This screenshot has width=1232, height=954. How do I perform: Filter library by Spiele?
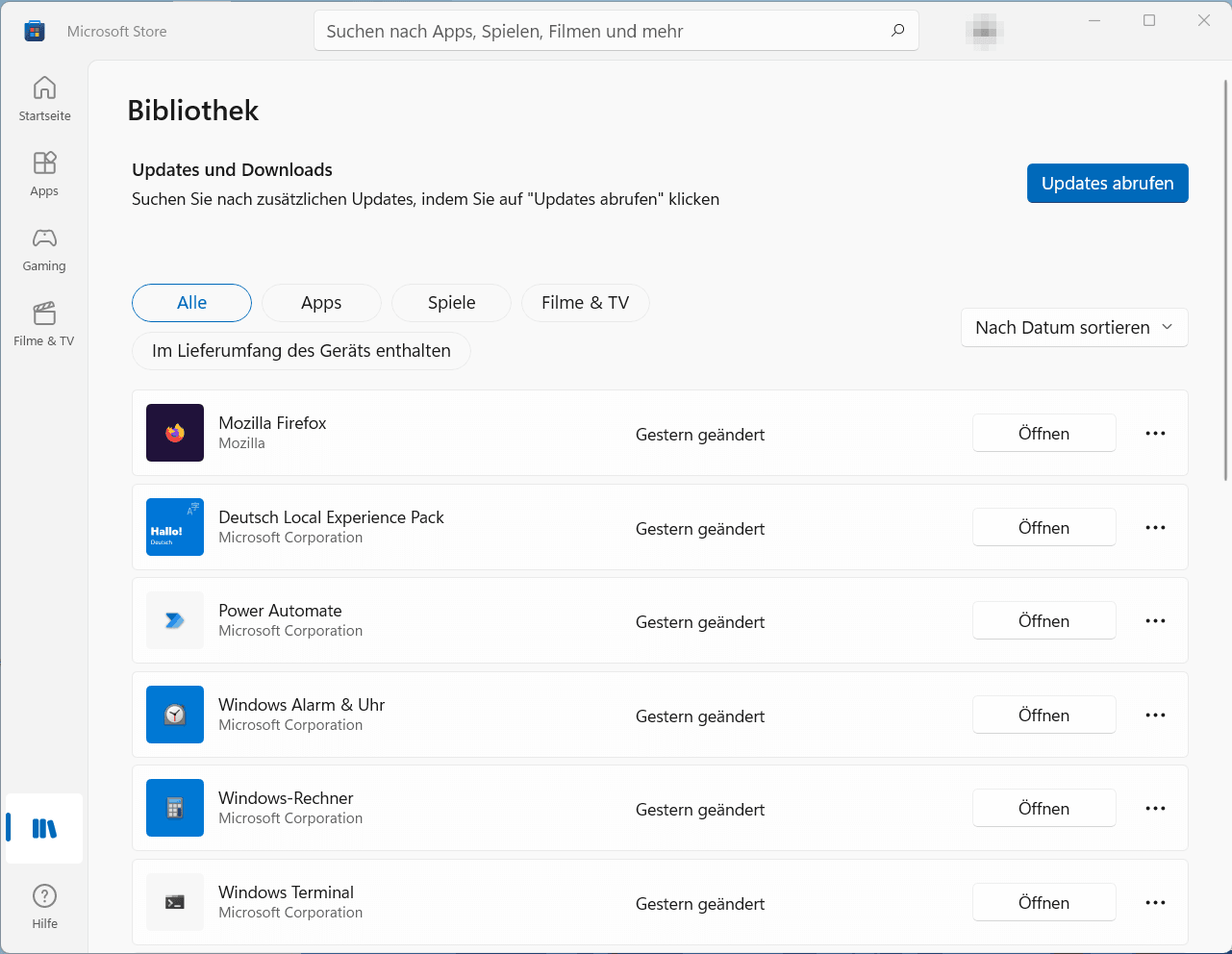451,303
